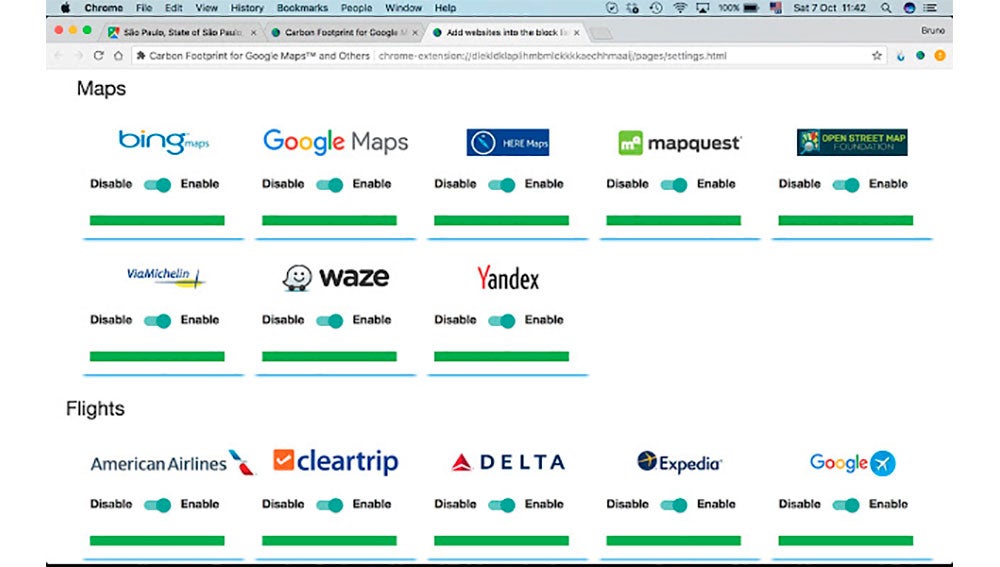Toggle the Cleartrip enable switch
This screenshot has height=567, width=1000.
point(330,505)
